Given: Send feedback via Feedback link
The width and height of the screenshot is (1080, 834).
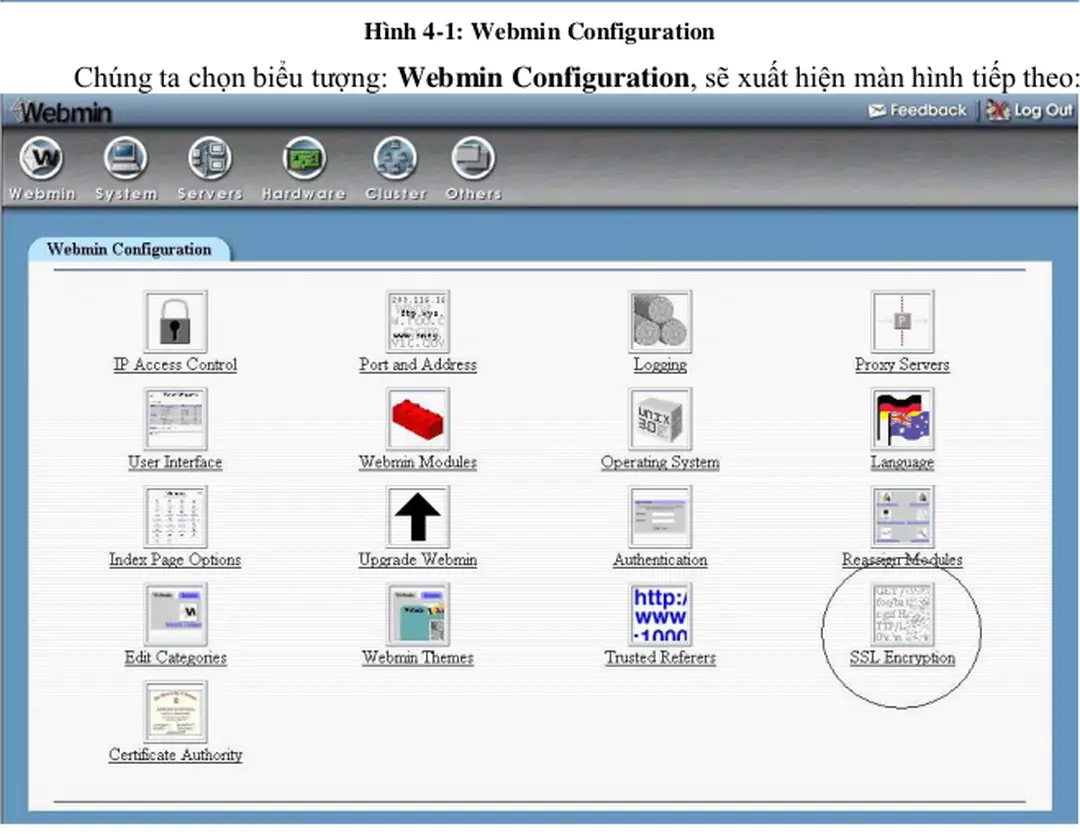Looking at the screenshot, I should click(x=918, y=111).
